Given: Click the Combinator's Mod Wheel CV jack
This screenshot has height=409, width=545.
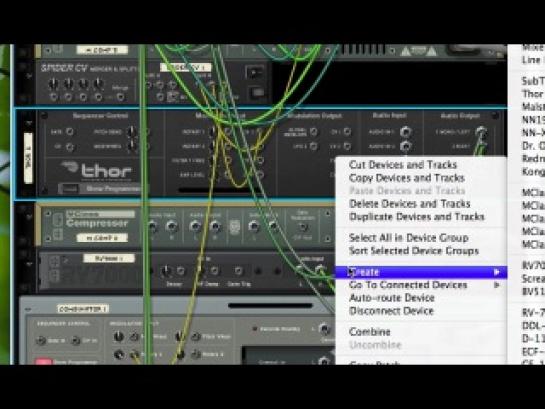Looking at the screenshot, I should point(135,336).
